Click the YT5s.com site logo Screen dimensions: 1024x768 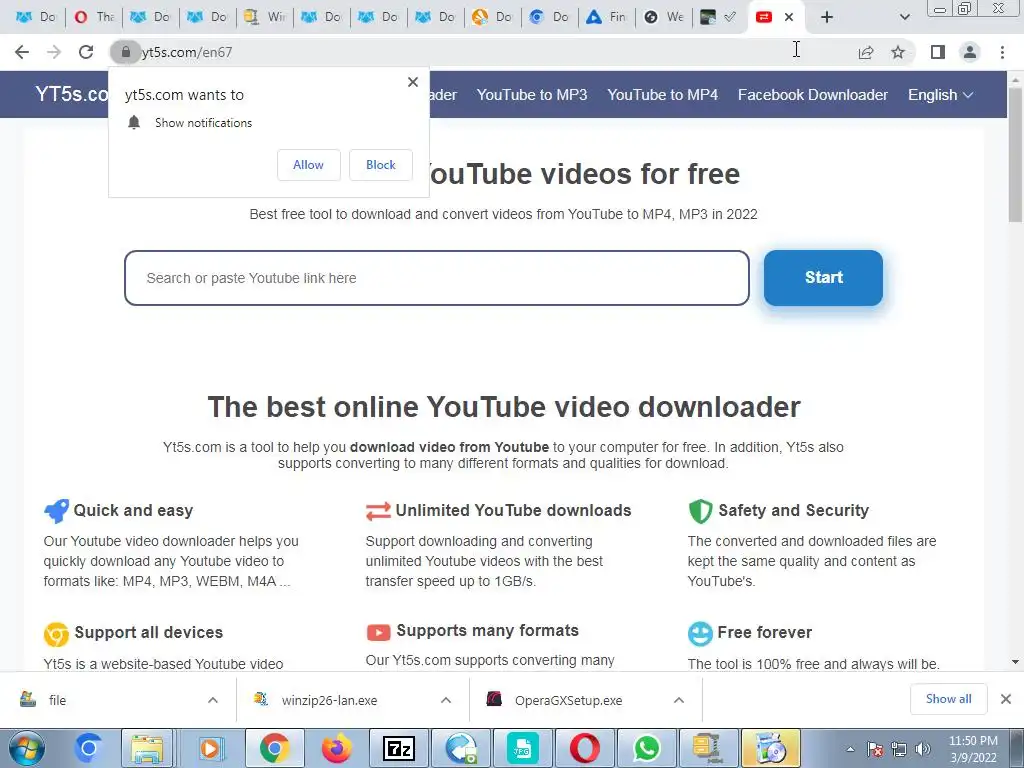(x=72, y=94)
